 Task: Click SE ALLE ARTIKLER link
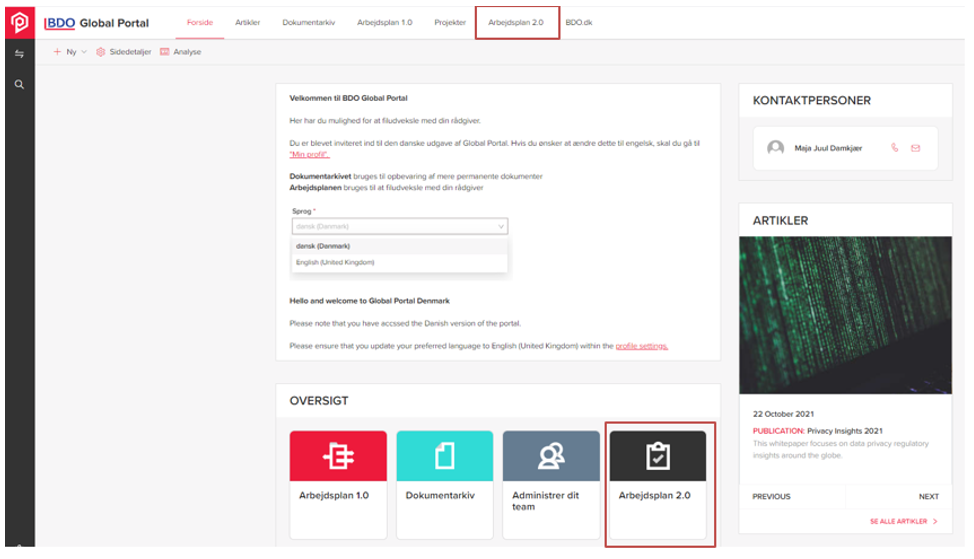click(x=898, y=521)
